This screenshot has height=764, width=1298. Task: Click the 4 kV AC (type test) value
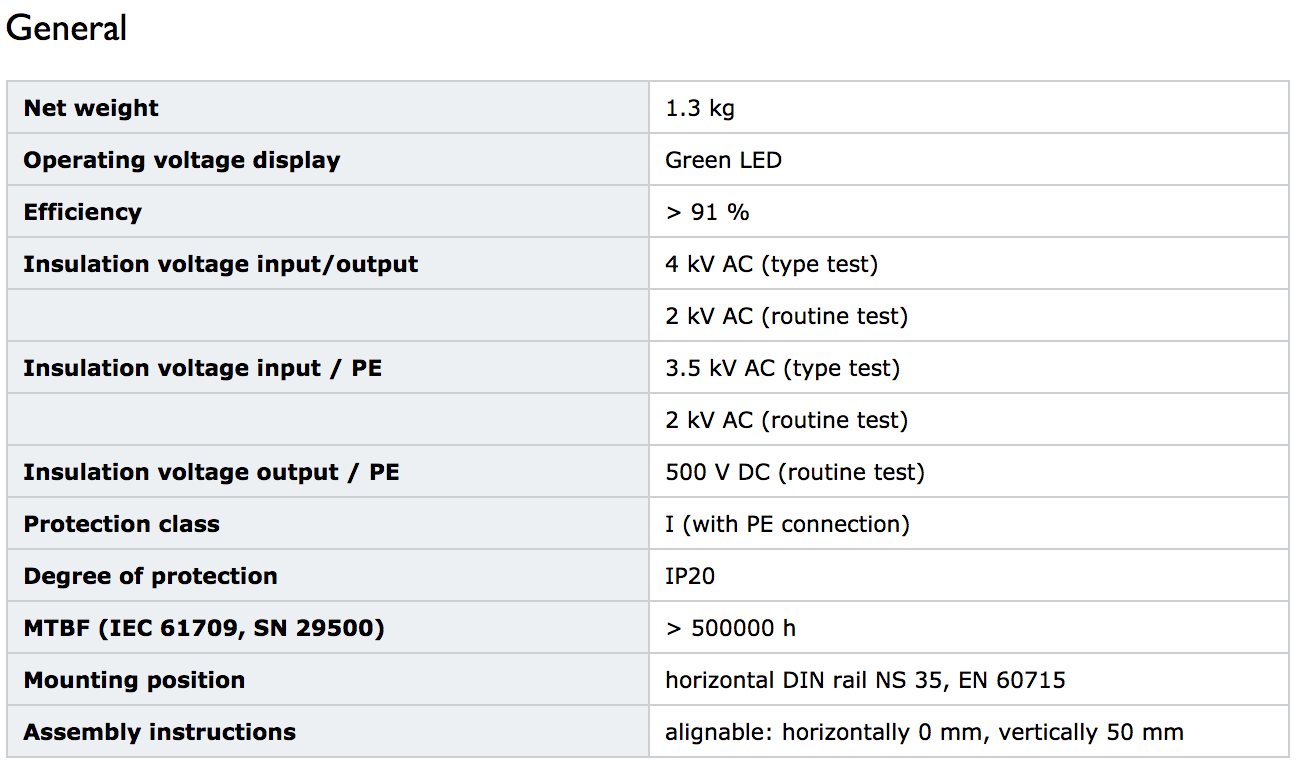pyautogui.click(x=771, y=264)
